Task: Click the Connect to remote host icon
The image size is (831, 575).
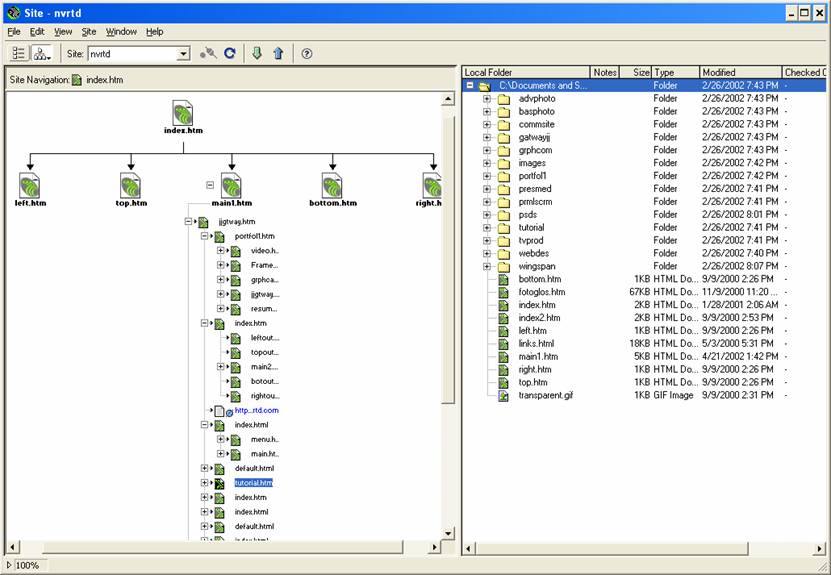Action: click(208, 54)
